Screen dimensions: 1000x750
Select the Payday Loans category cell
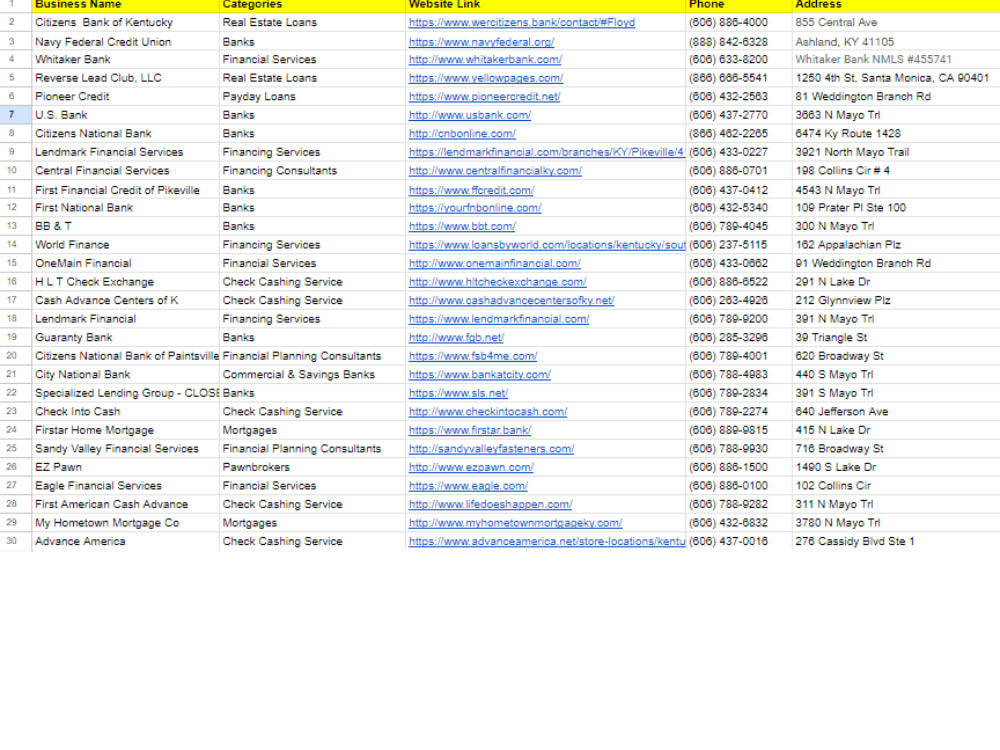tap(312, 96)
